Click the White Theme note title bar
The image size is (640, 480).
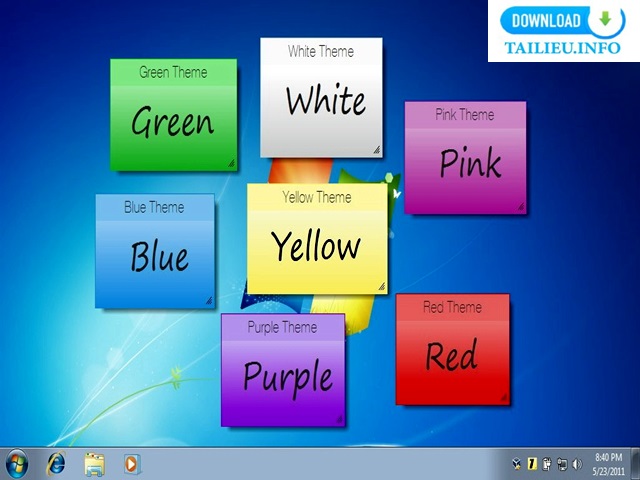(321, 51)
